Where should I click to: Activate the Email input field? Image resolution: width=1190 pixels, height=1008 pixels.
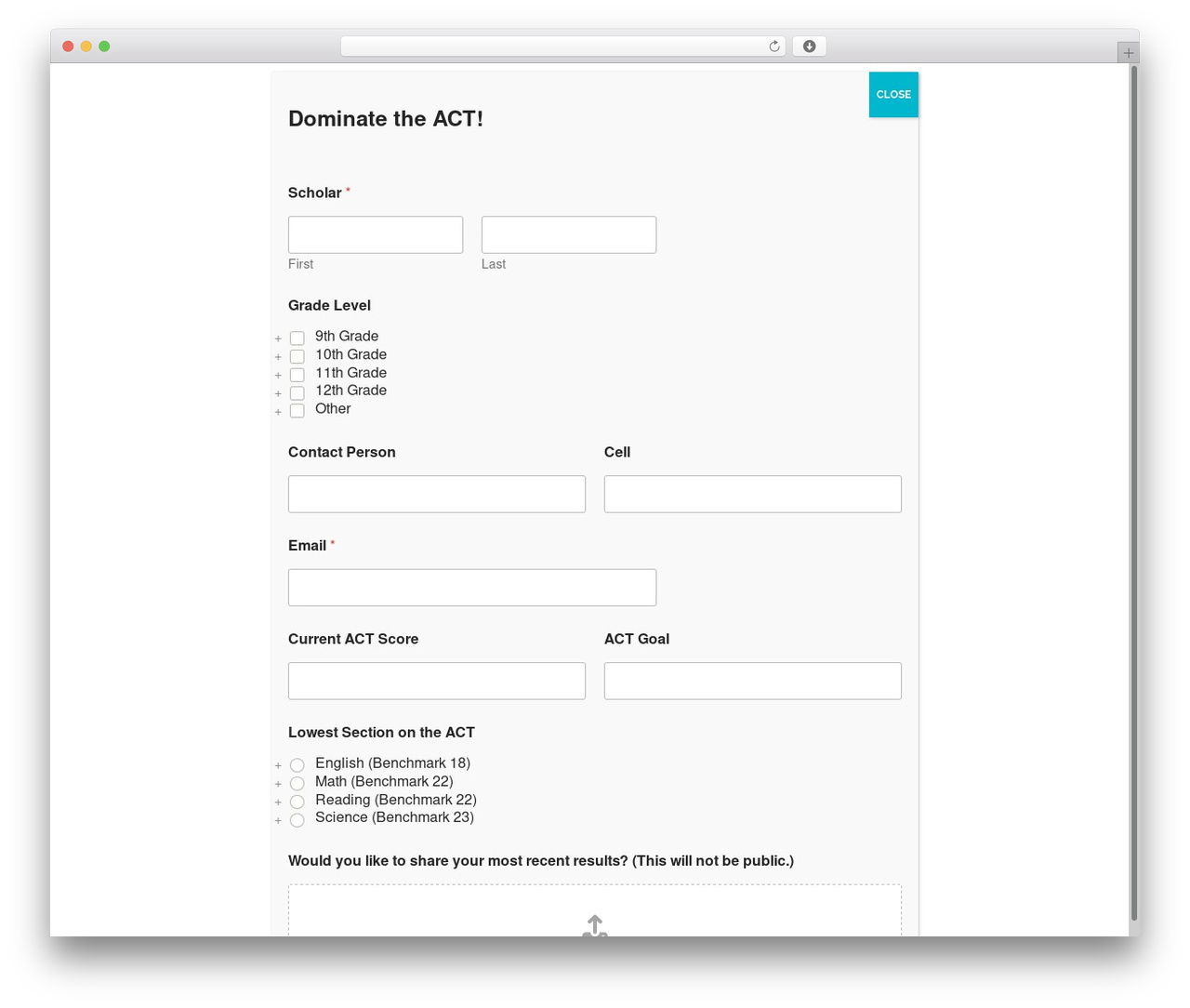472,588
